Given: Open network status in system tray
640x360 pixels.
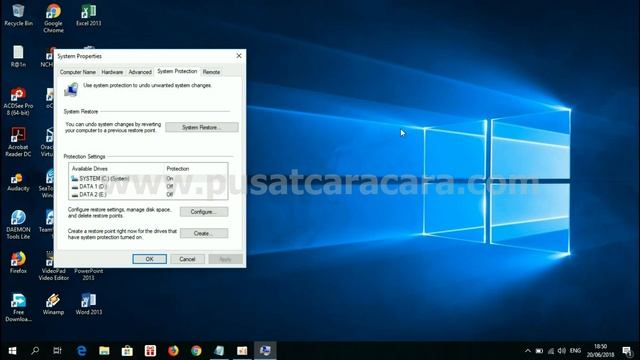Looking at the screenshot, I should [x=551, y=351].
